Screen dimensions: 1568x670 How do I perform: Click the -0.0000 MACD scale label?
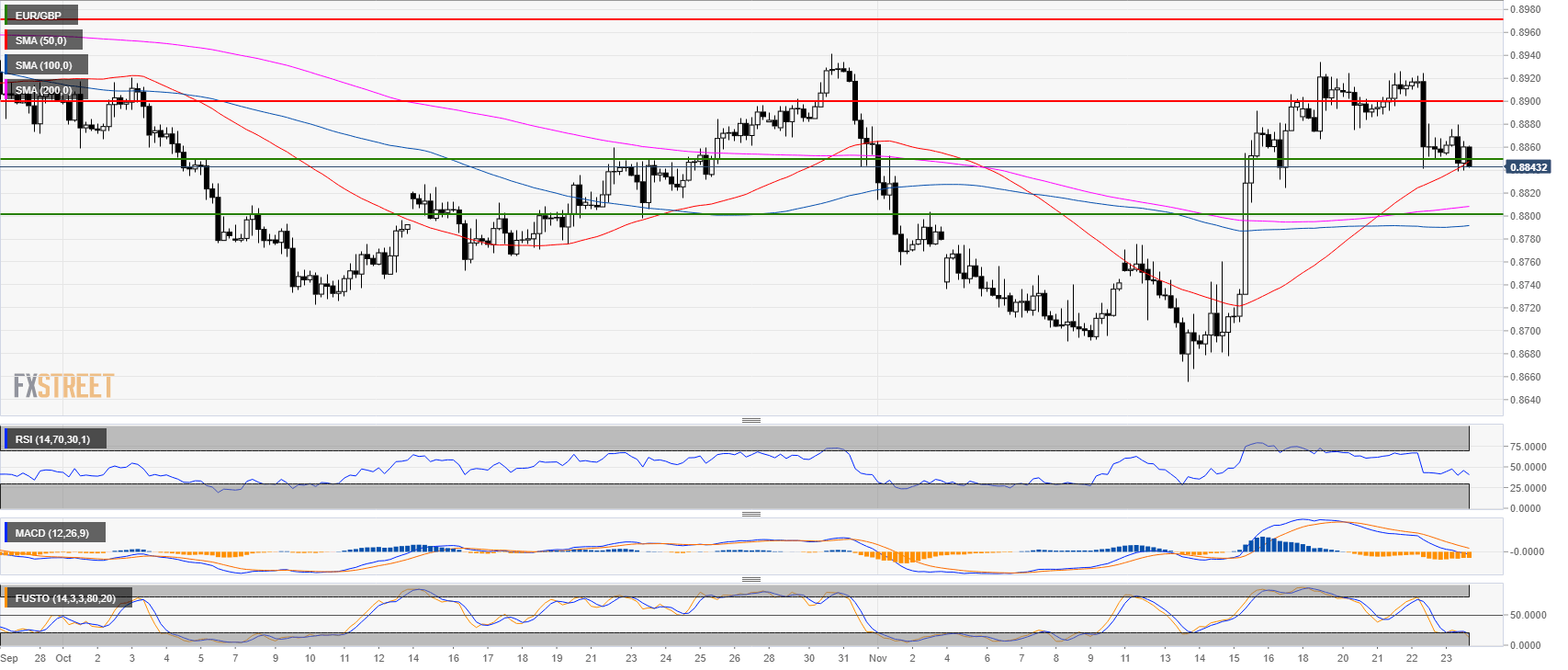coord(1529,551)
